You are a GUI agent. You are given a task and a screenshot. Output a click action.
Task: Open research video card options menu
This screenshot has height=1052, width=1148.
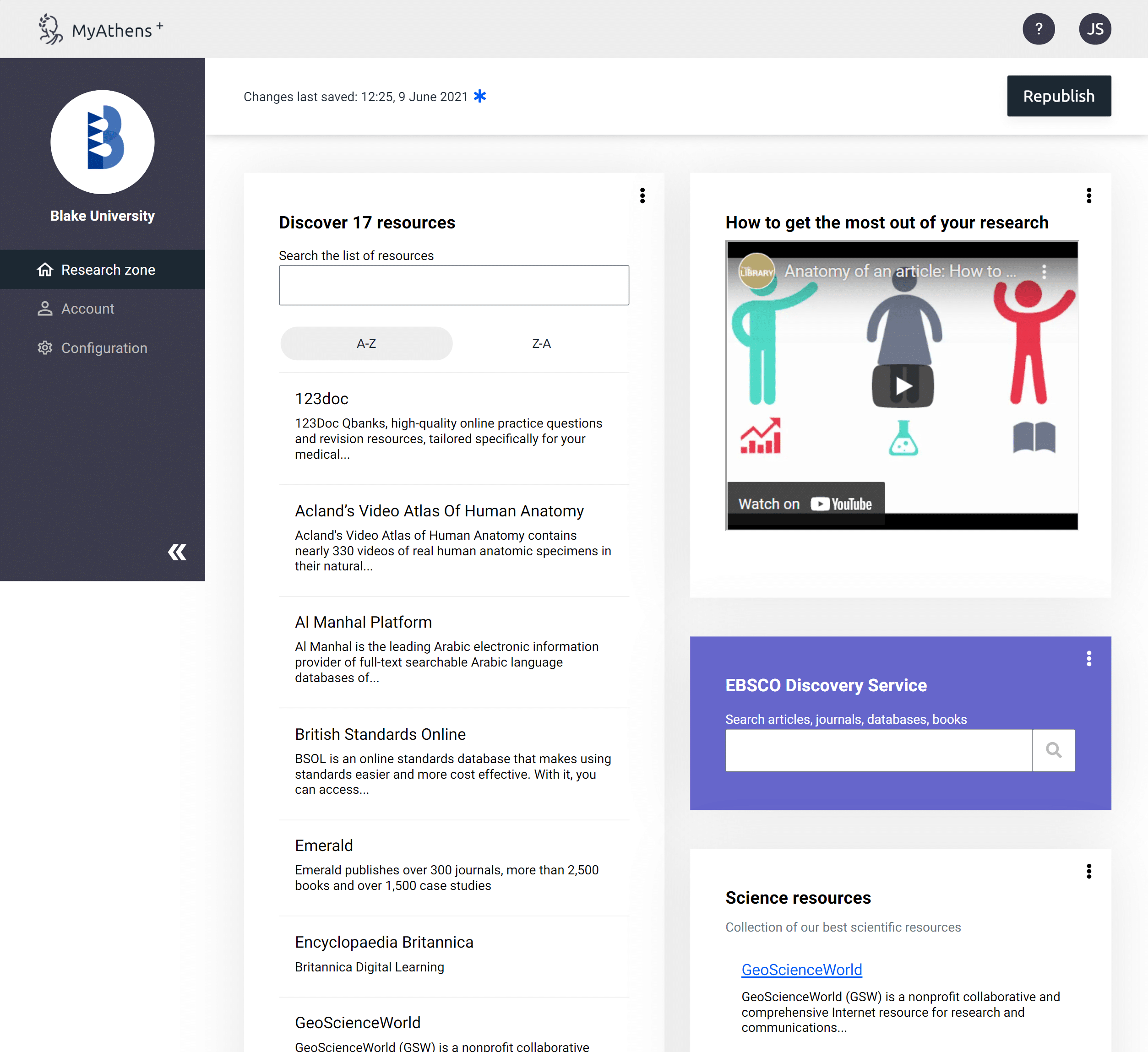pos(1089,195)
